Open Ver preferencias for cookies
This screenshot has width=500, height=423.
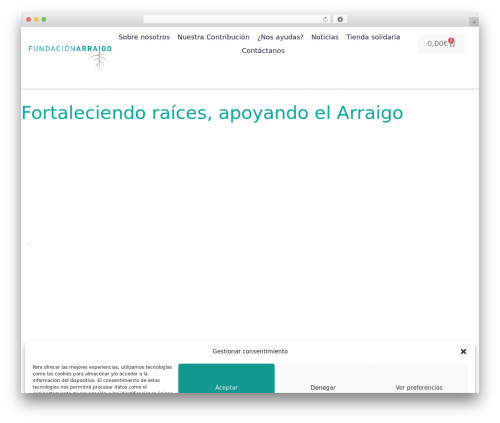419,378
